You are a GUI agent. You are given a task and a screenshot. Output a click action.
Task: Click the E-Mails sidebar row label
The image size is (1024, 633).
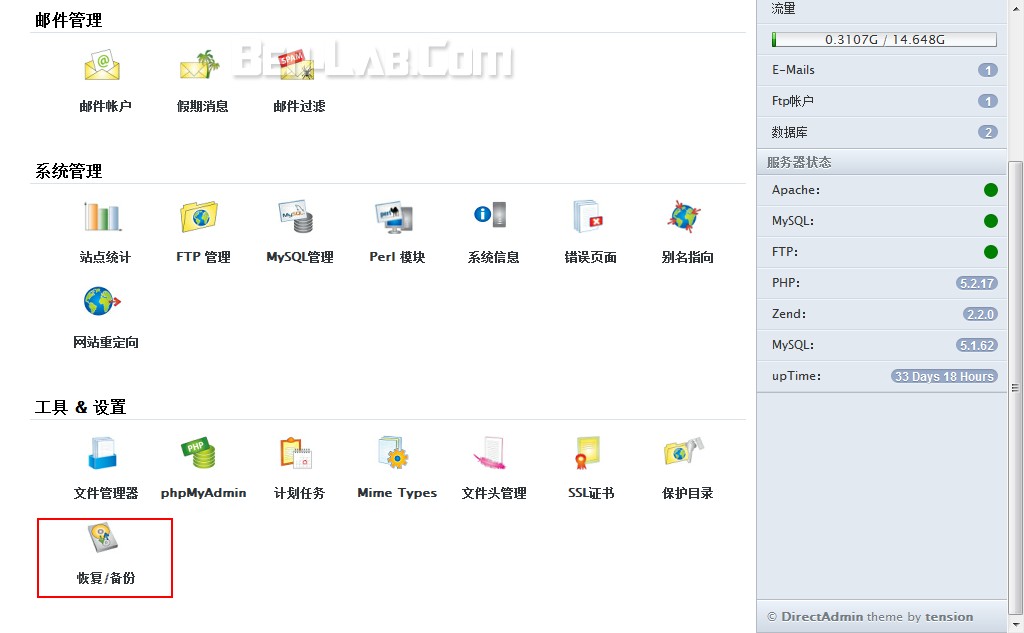(793, 70)
